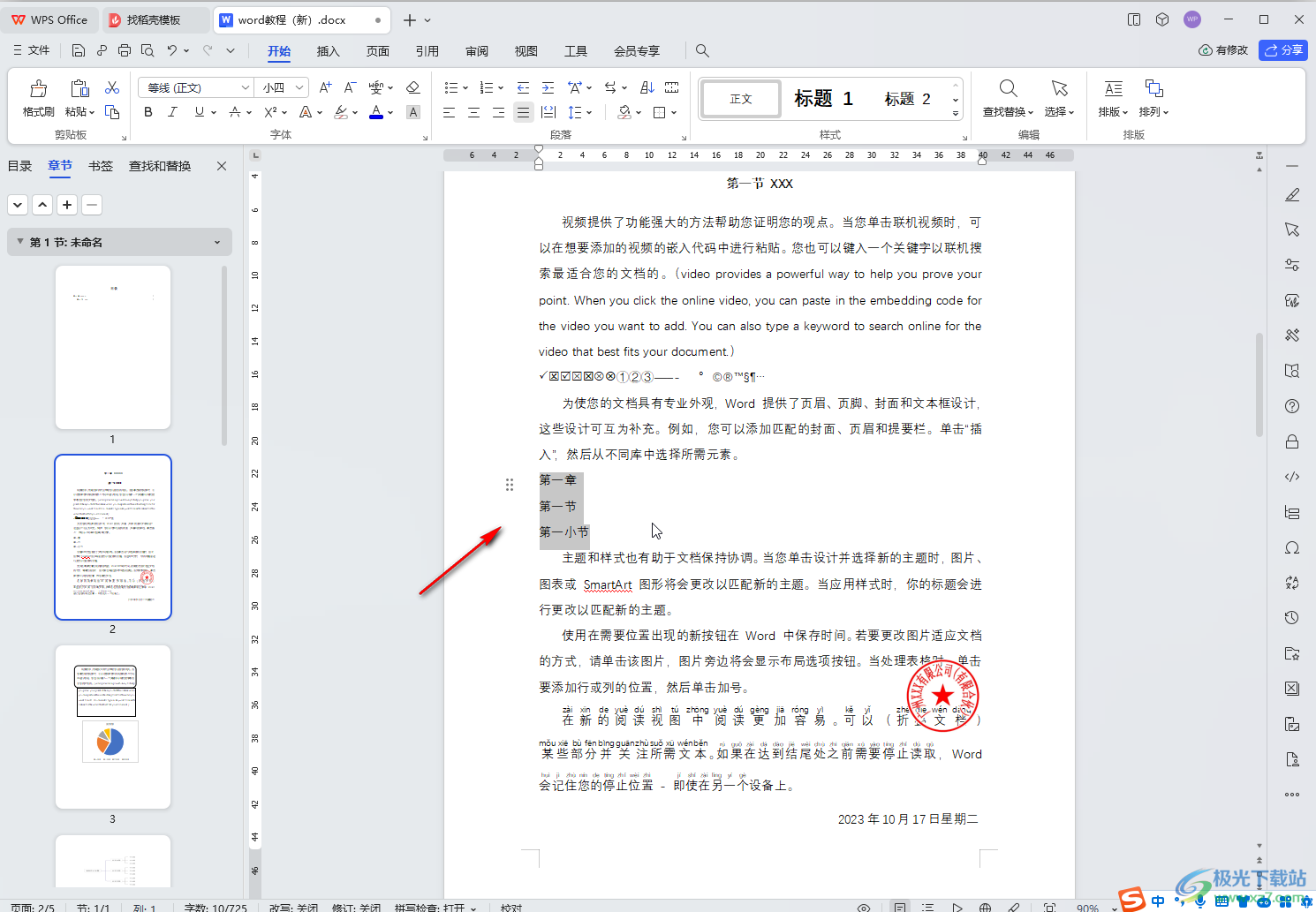The width and height of the screenshot is (1316, 912).
Task: Switch to the 会员专享 tab
Action: click(x=637, y=51)
